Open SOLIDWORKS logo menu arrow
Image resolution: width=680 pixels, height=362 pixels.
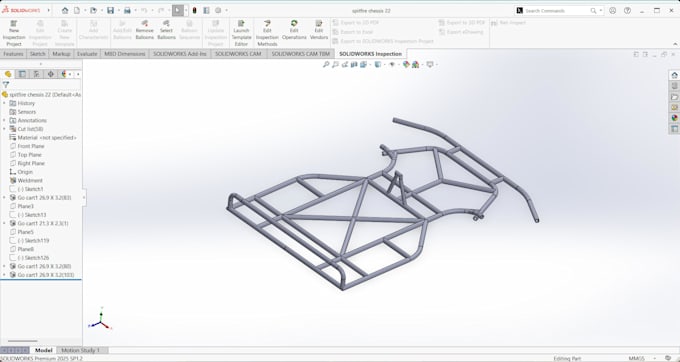pyautogui.click(x=48, y=10)
